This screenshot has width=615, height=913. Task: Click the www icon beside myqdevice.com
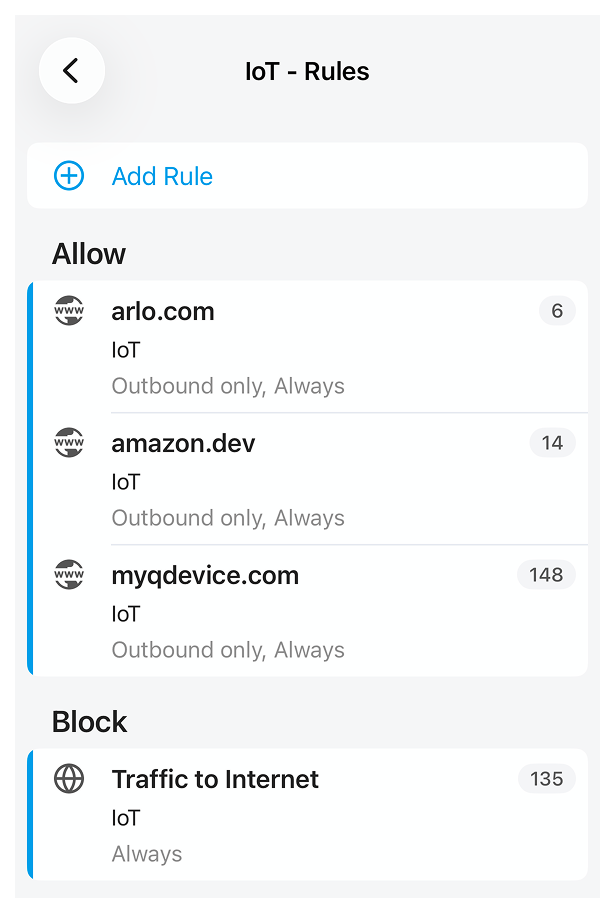pos(69,575)
